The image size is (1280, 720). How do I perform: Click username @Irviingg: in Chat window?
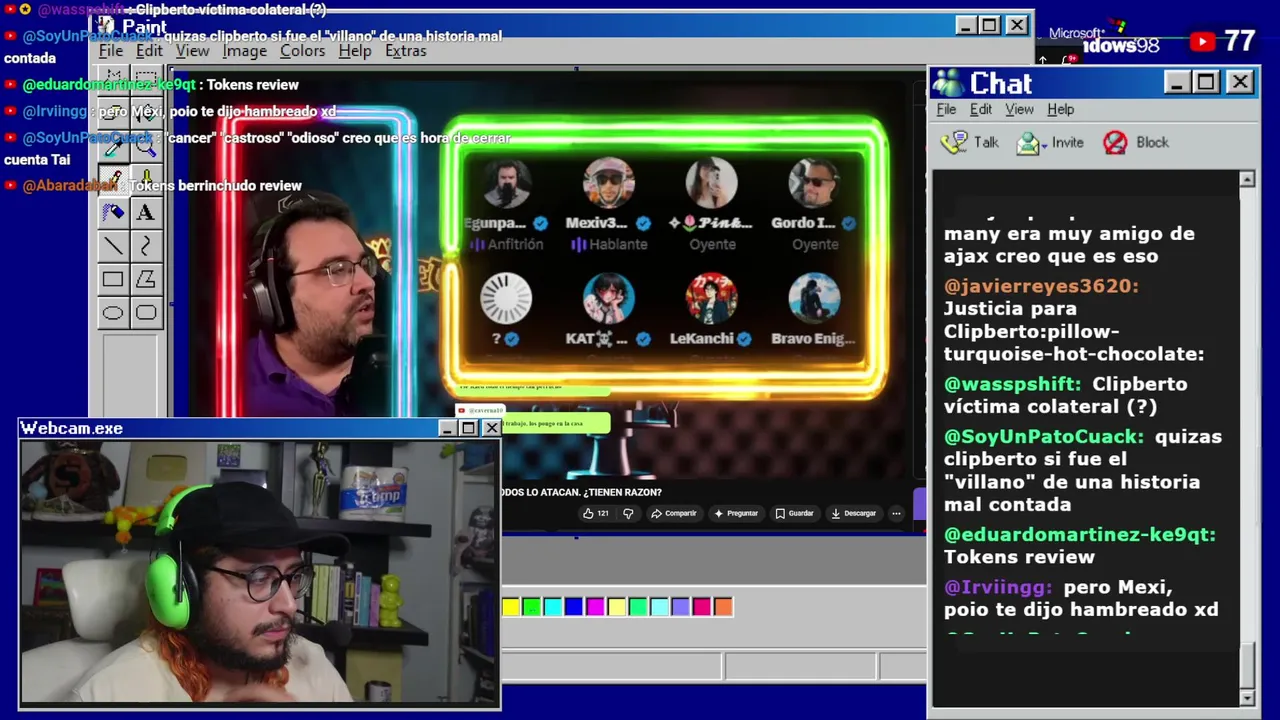pyautogui.click(x=998, y=587)
